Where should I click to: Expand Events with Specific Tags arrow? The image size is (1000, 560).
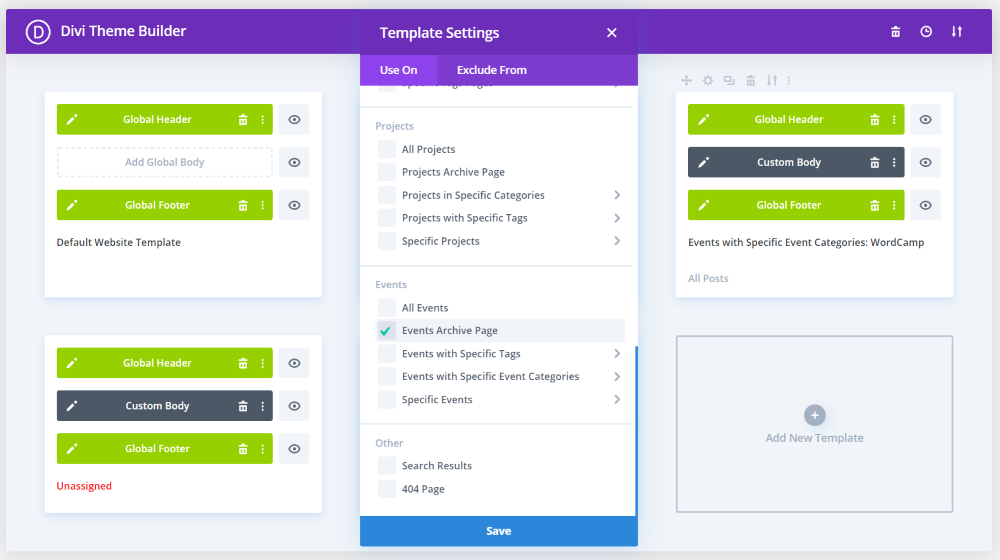pos(617,353)
